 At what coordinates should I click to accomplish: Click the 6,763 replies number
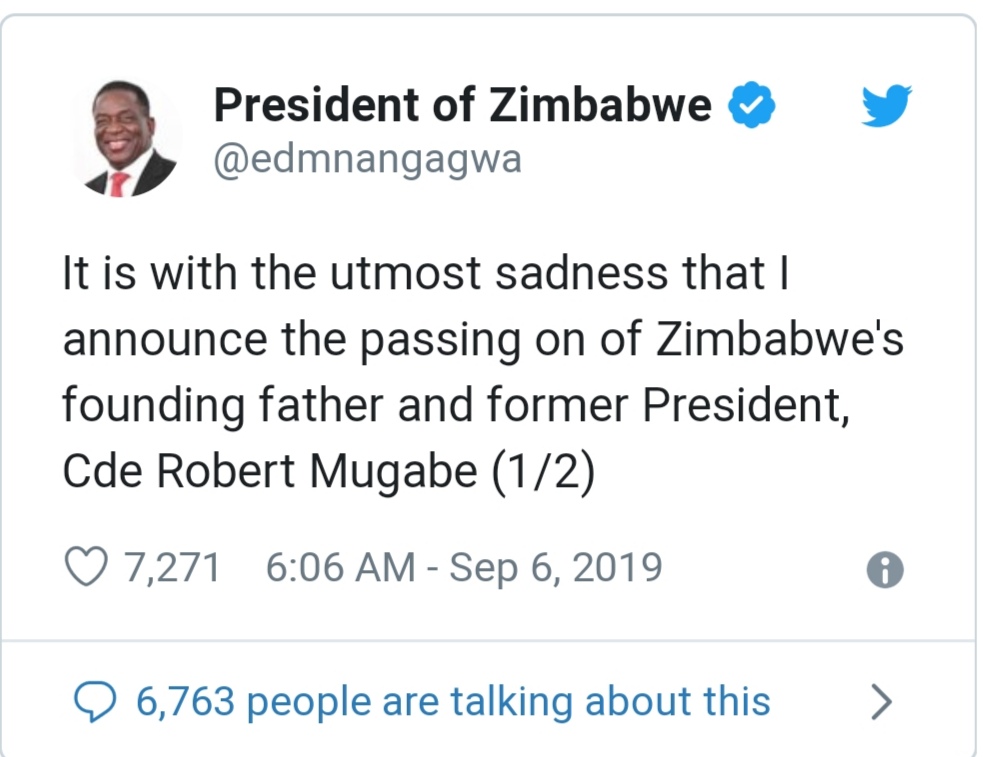(x=185, y=702)
